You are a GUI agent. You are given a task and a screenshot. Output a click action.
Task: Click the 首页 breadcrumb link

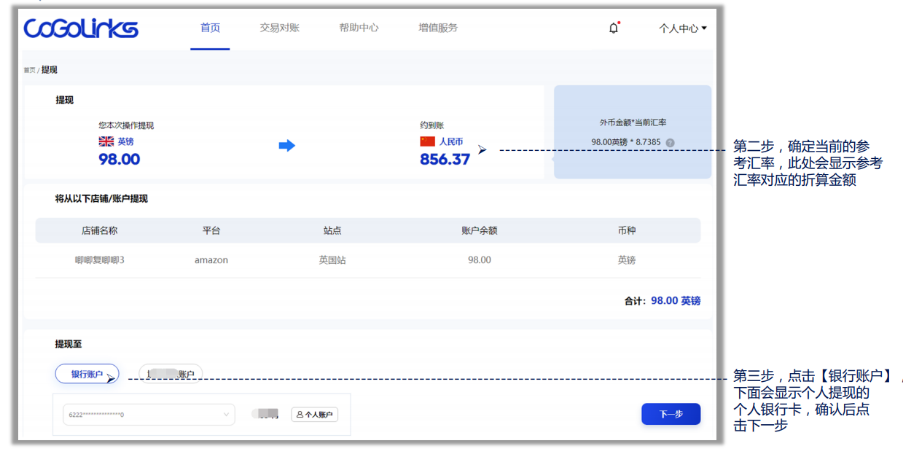(29, 70)
